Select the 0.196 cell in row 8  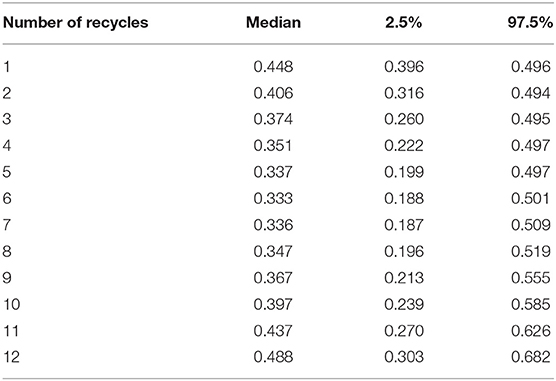[404, 252]
